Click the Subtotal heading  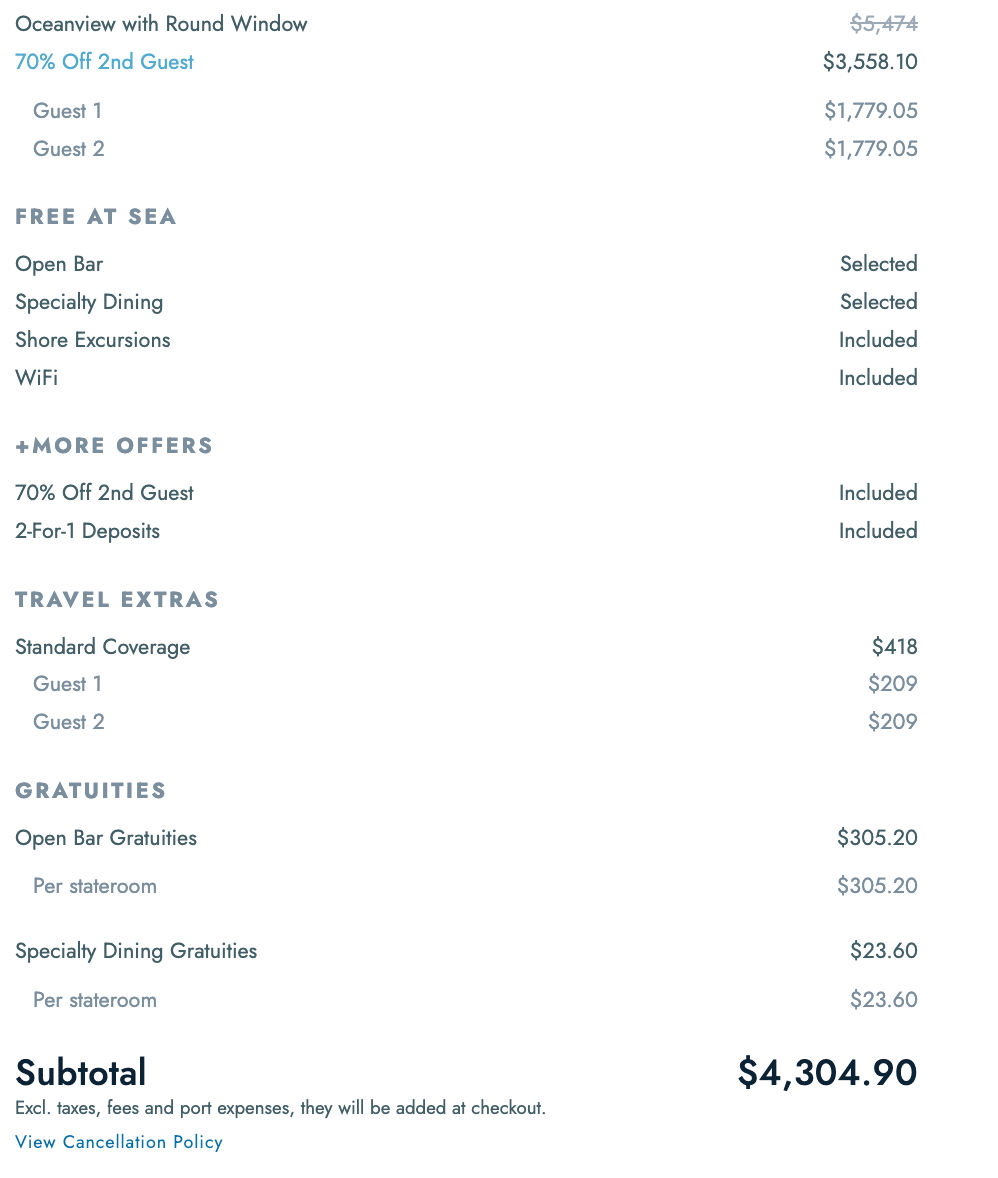[x=81, y=1073]
